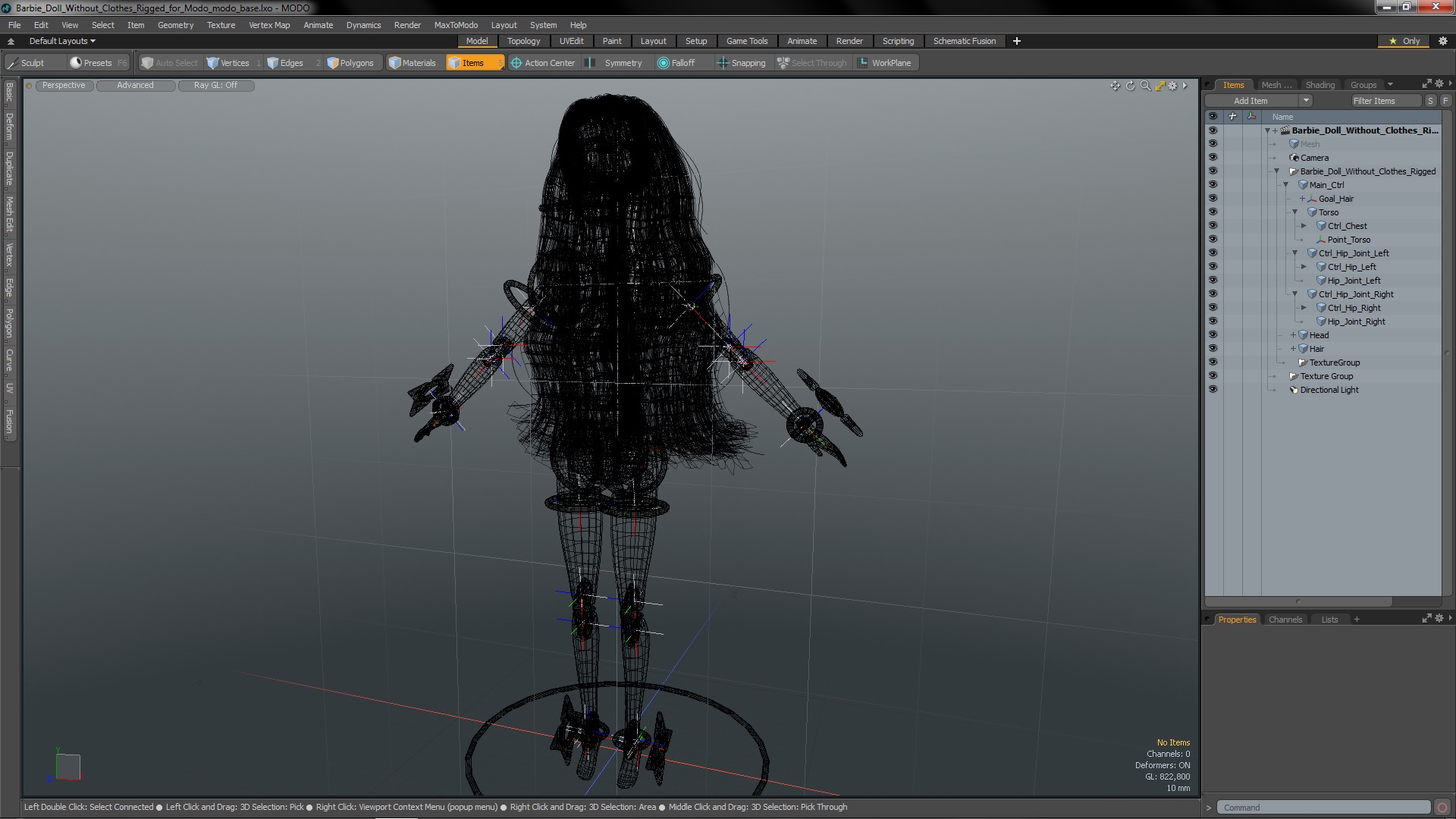This screenshot has width=1456, height=819.
Task: Add a new layout tab with plus
Action: (1017, 41)
